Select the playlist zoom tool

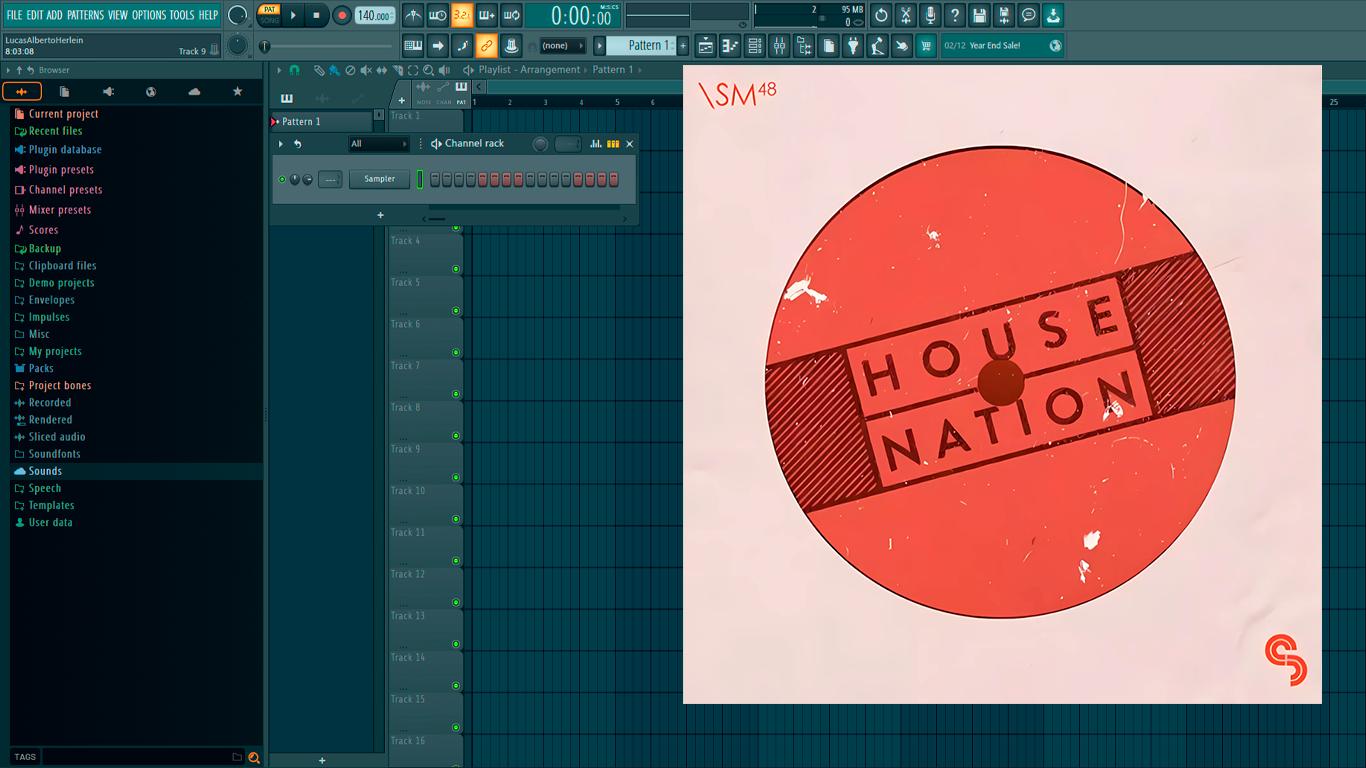click(x=428, y=70)
